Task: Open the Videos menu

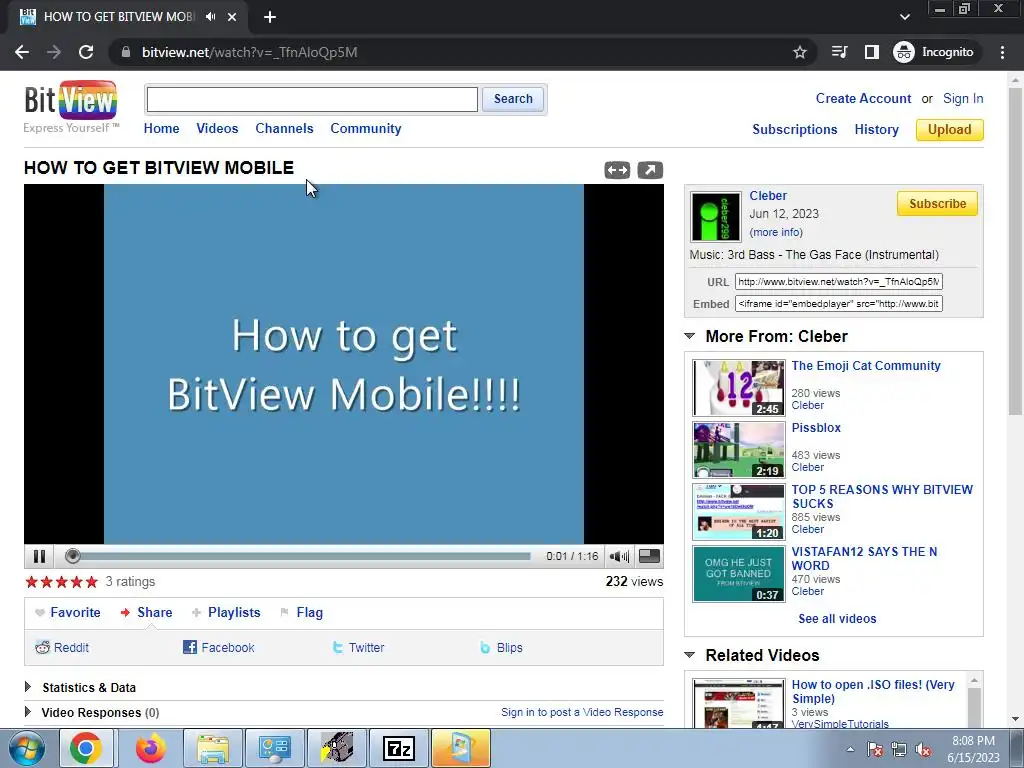Action: tap(217, 129)
